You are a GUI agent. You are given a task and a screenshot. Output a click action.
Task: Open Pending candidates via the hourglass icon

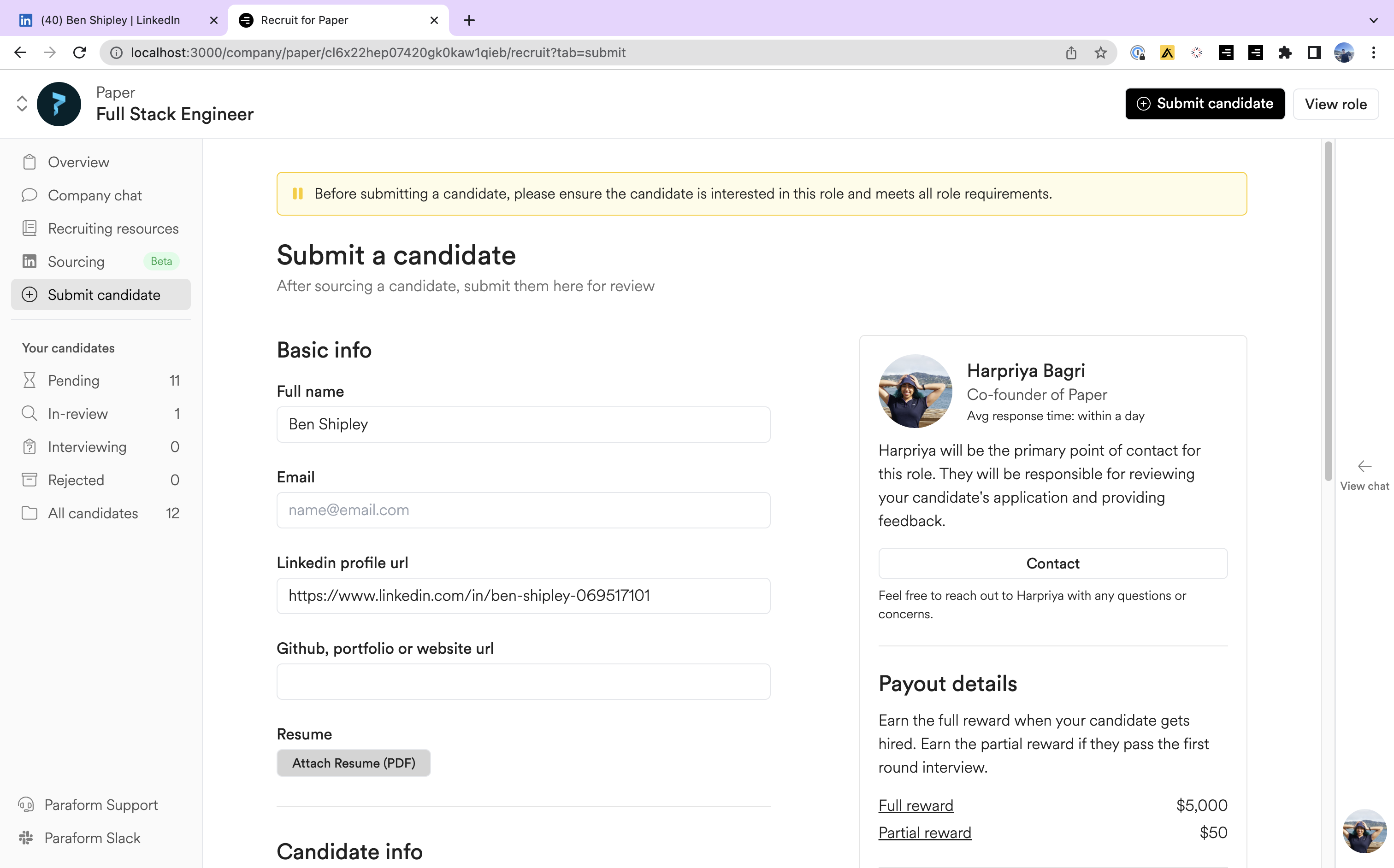coord(30,380)
